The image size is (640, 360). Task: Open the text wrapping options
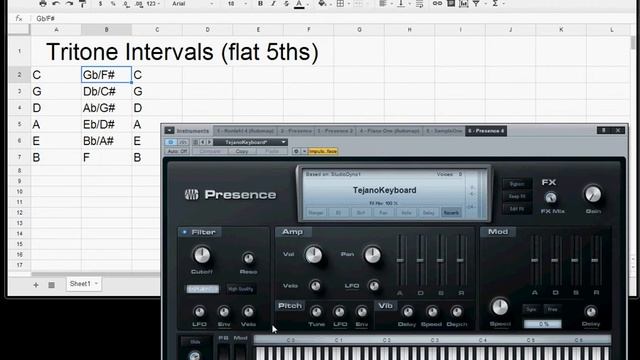click(419, 4)
